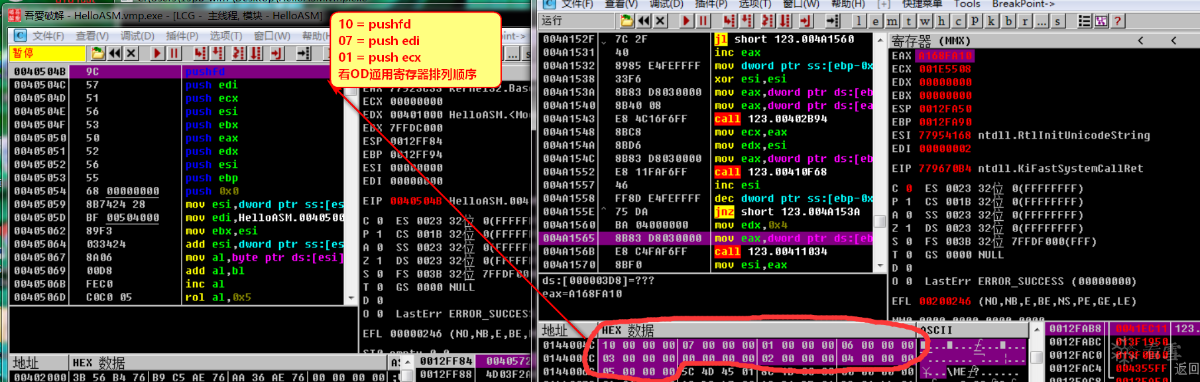Pause execution with red pause icon, right debugger
The height and width of the screenshot is (382, 1200).
(703, 21)
